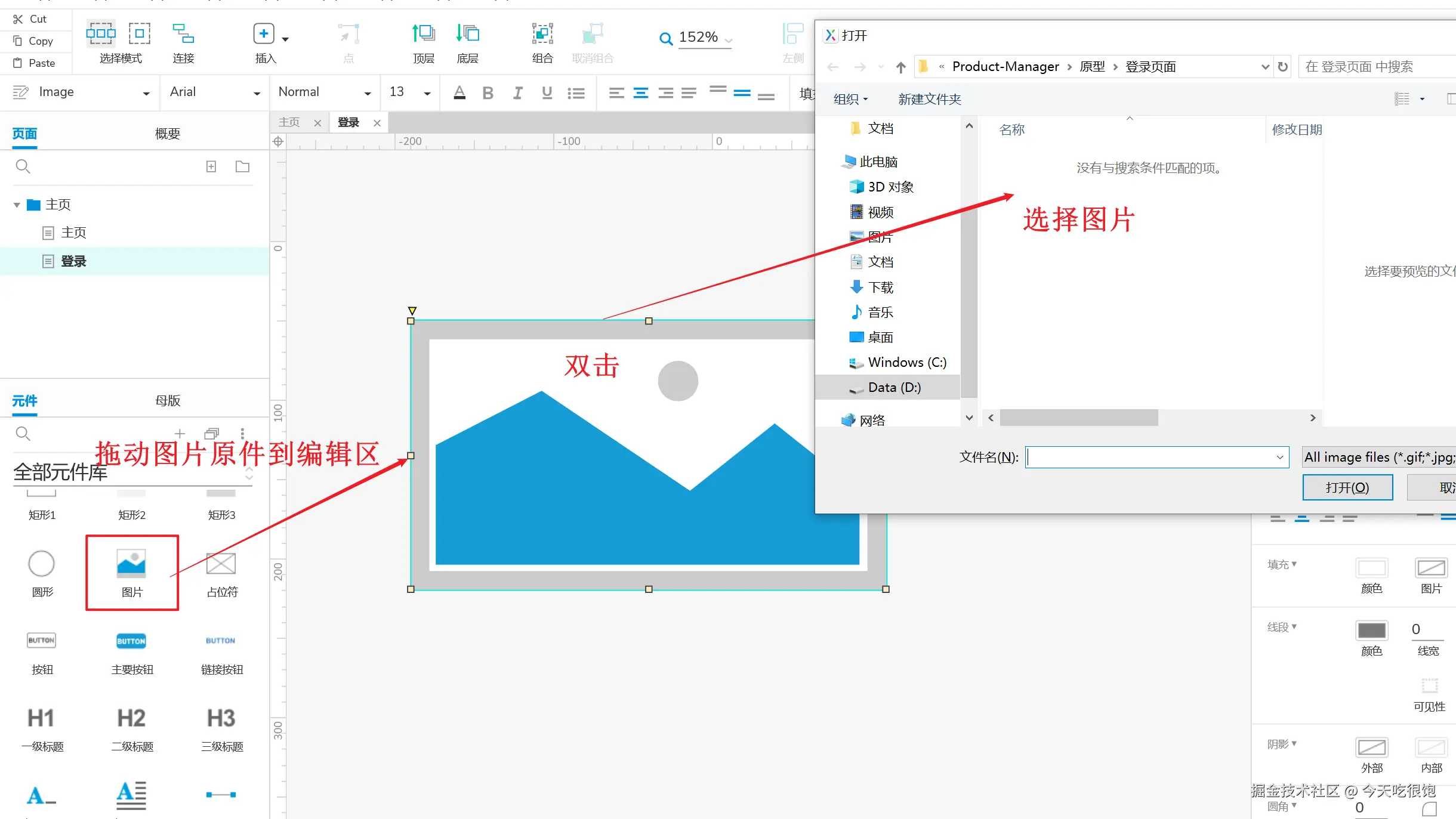1456x819 pixels.
Task: Click Bring to Front (顶层) icon
Action: [x=423, y=34]
